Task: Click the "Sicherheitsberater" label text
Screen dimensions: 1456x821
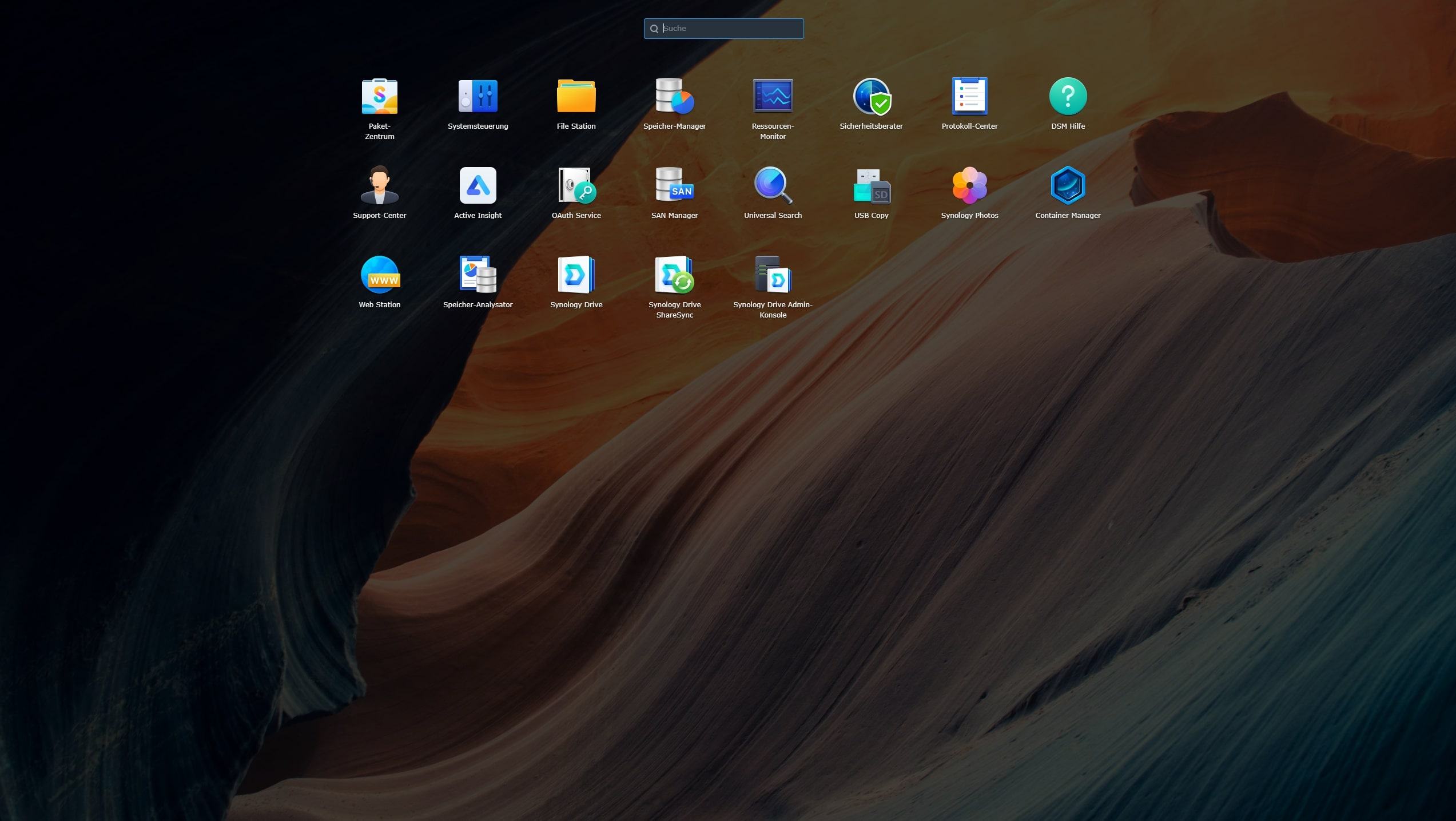Action: 871,126
